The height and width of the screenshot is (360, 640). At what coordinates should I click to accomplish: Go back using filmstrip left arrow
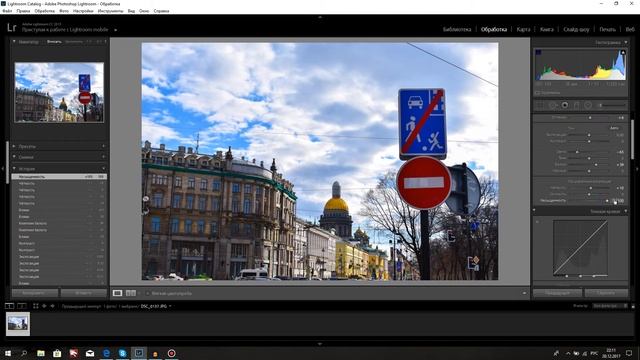[44, 306]
